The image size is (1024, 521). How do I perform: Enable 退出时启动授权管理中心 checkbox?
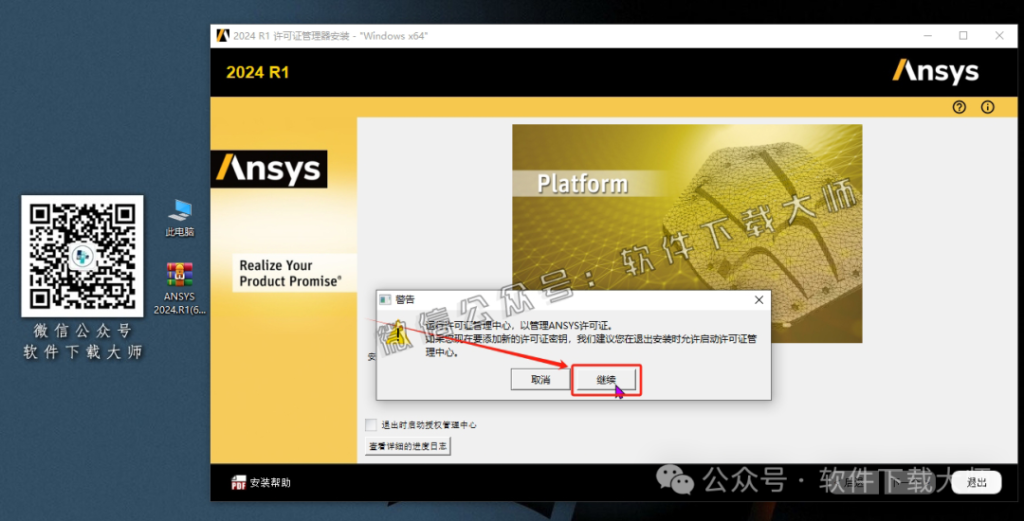tap(371, 425)
